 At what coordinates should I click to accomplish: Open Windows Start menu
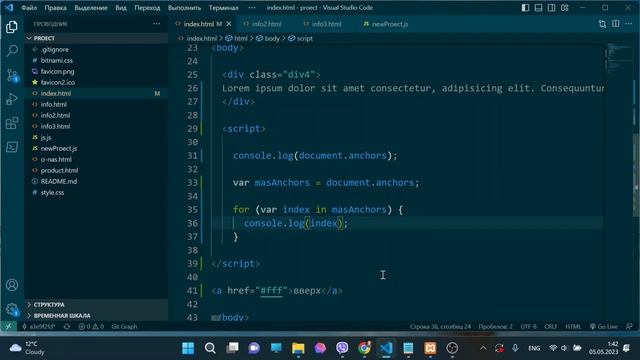click(x=188, y=348)
